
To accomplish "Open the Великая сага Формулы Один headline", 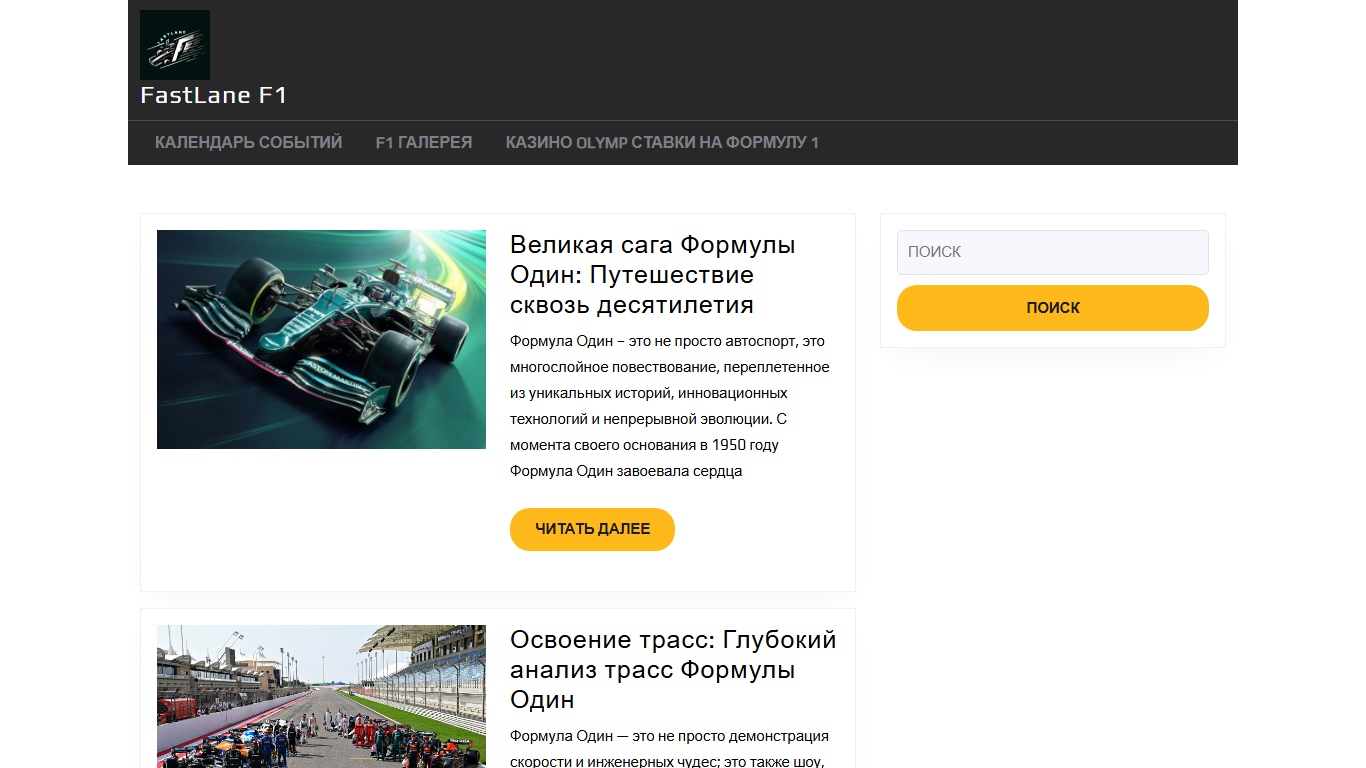I will point(653,274).
